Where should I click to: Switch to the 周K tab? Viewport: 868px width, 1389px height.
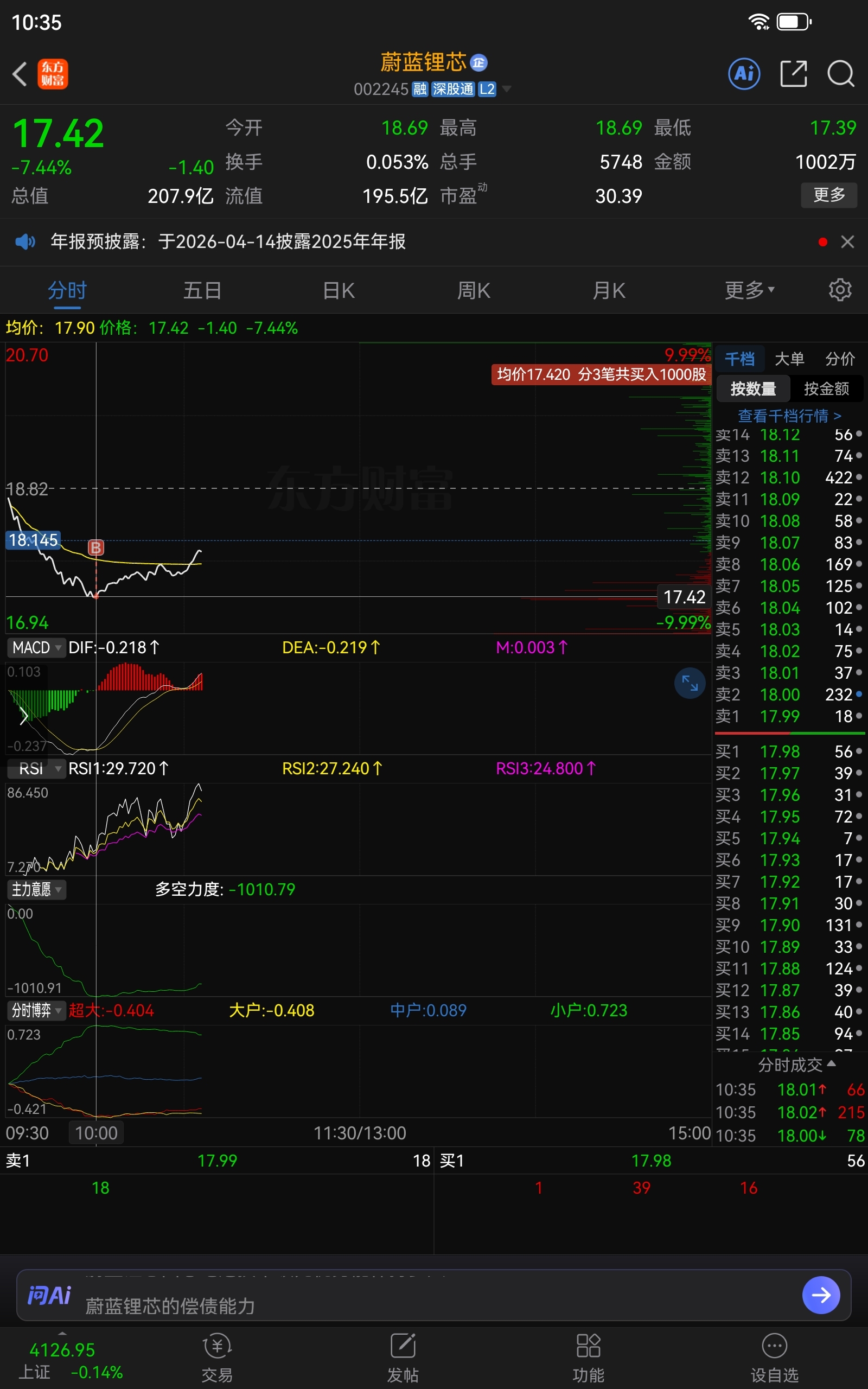coord(474,290)
